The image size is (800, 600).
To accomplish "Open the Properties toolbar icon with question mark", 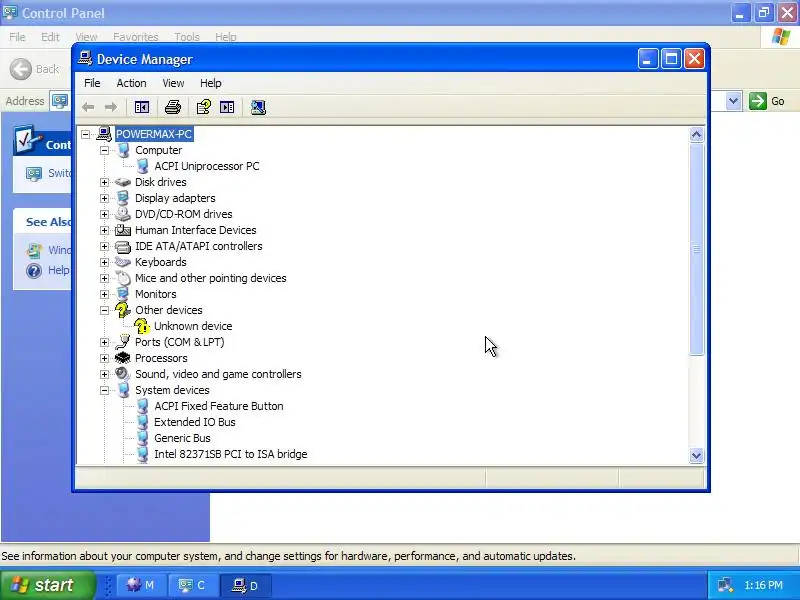I will [204, 107].
